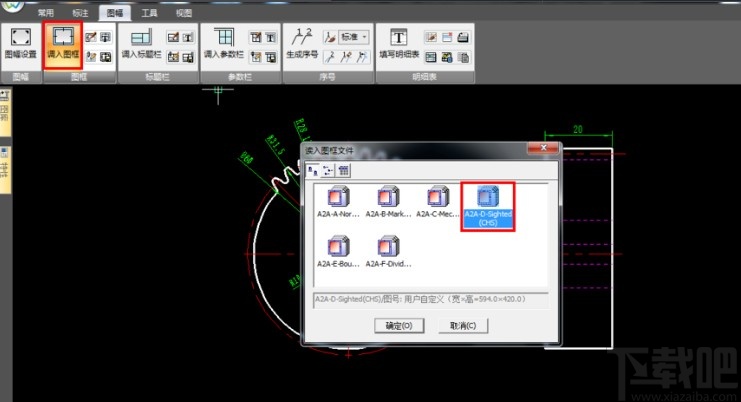Click the lower-left small icon in 参数栏 group
This screenshot has height=402, width=741.
pyautogui.click(x=256, y=57)
